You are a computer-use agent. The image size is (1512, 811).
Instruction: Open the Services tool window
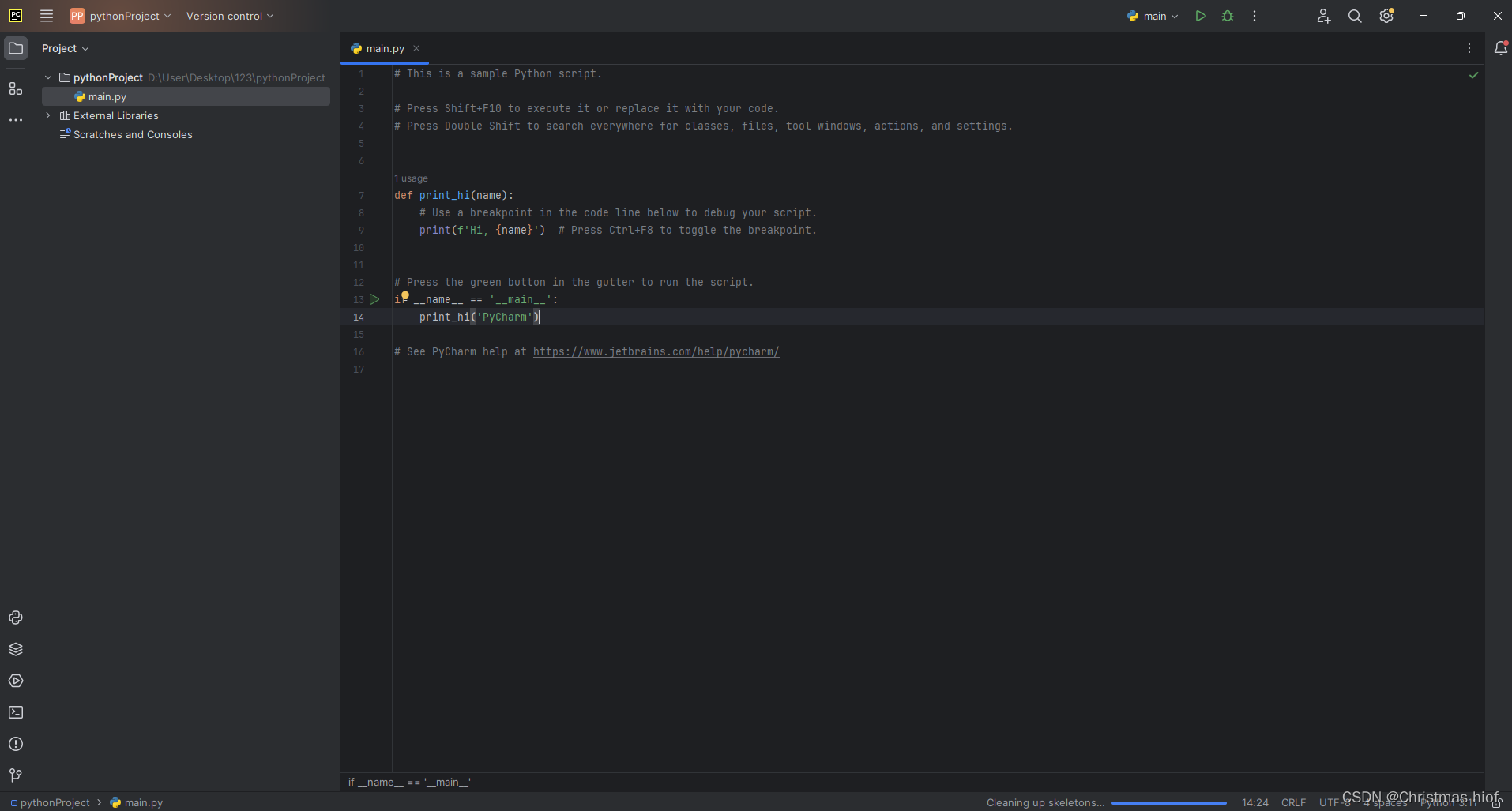(16, 681)
